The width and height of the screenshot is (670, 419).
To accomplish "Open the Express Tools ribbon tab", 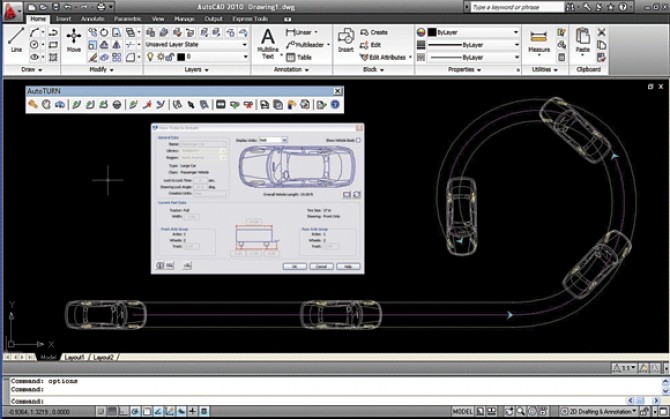I will coord(250,19).
